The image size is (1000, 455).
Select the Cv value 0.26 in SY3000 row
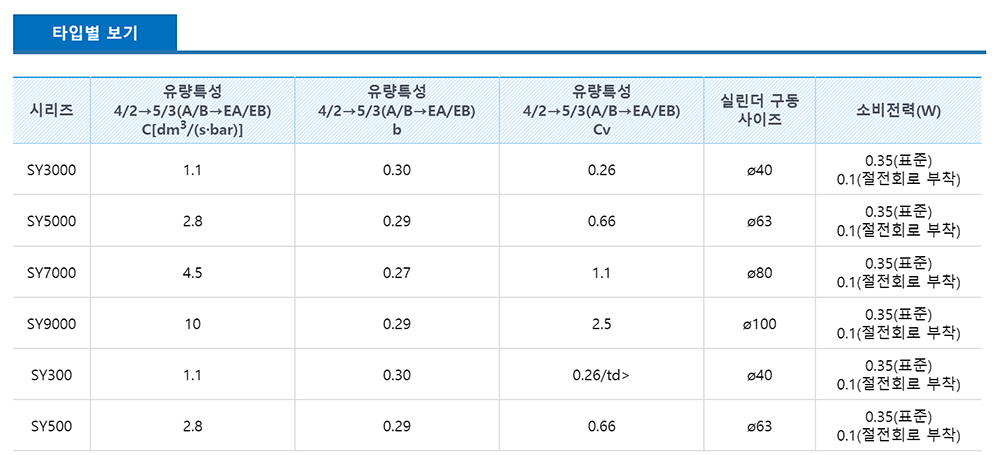coord(601,170)
